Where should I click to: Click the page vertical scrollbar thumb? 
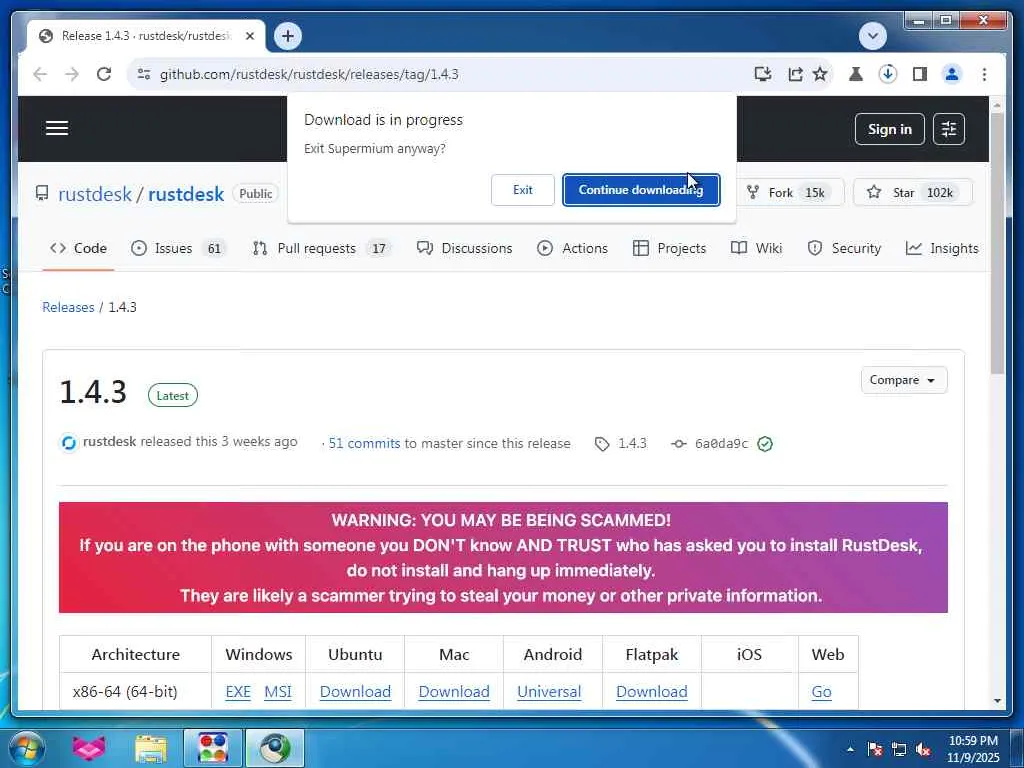click(x=997, y=243)
